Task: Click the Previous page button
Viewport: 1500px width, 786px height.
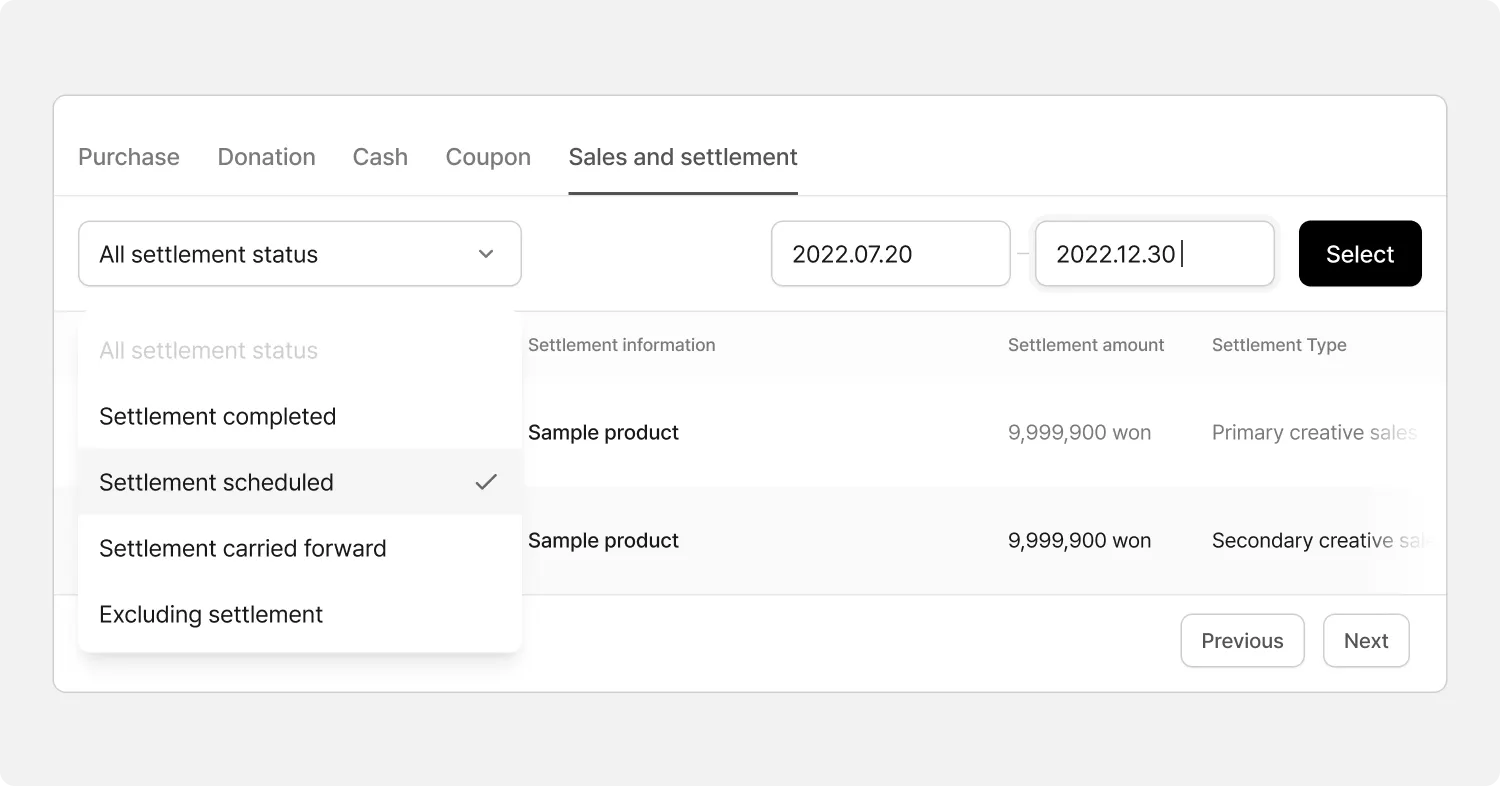Action: tap(1242, 641)
